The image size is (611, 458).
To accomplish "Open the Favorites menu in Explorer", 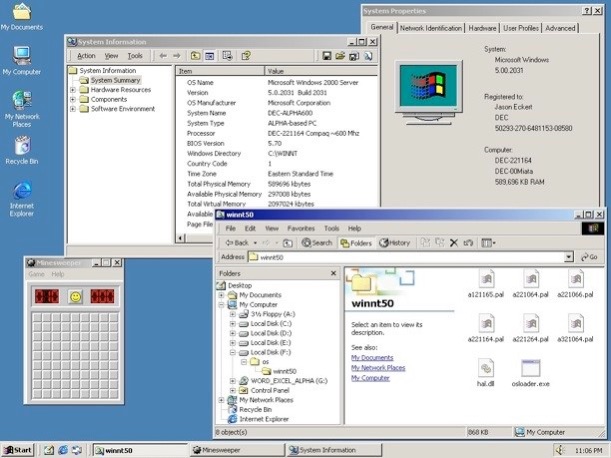I will coord(300,228).
